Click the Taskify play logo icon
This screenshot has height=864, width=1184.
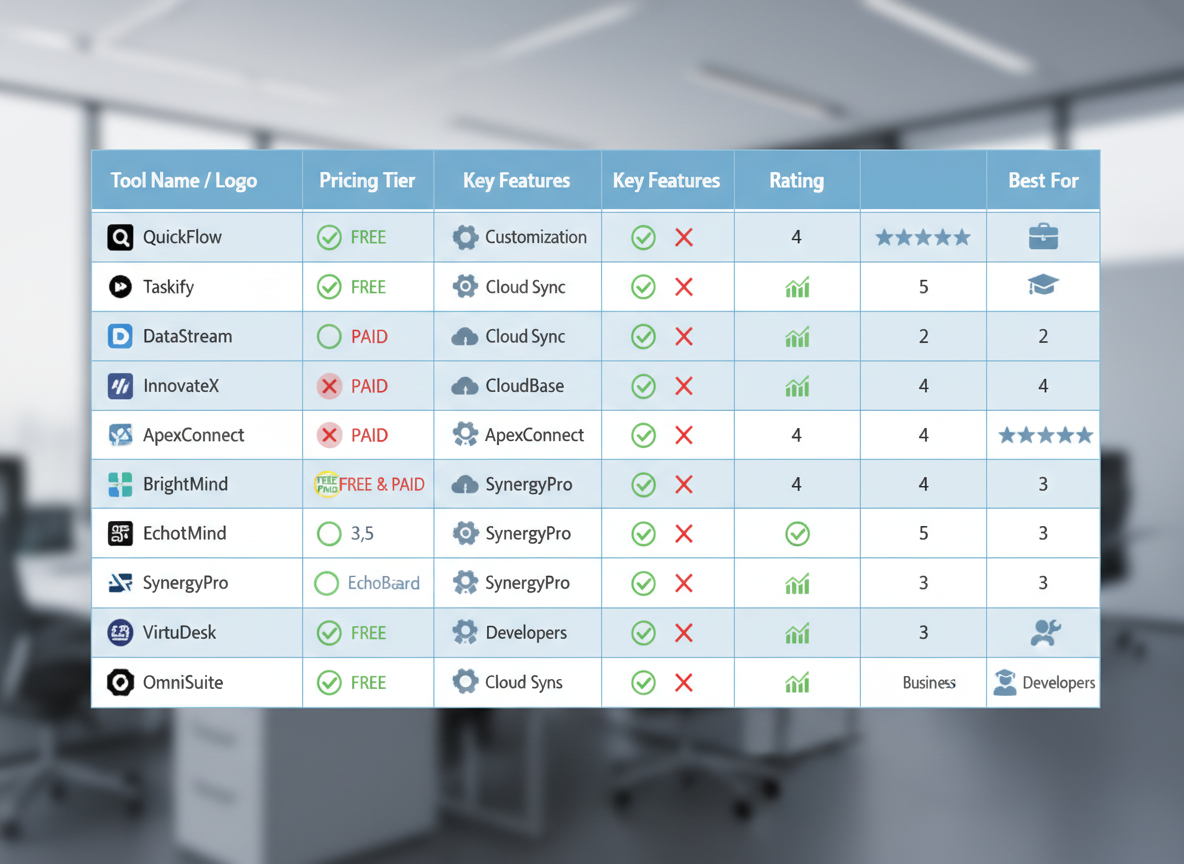[120, 287]
